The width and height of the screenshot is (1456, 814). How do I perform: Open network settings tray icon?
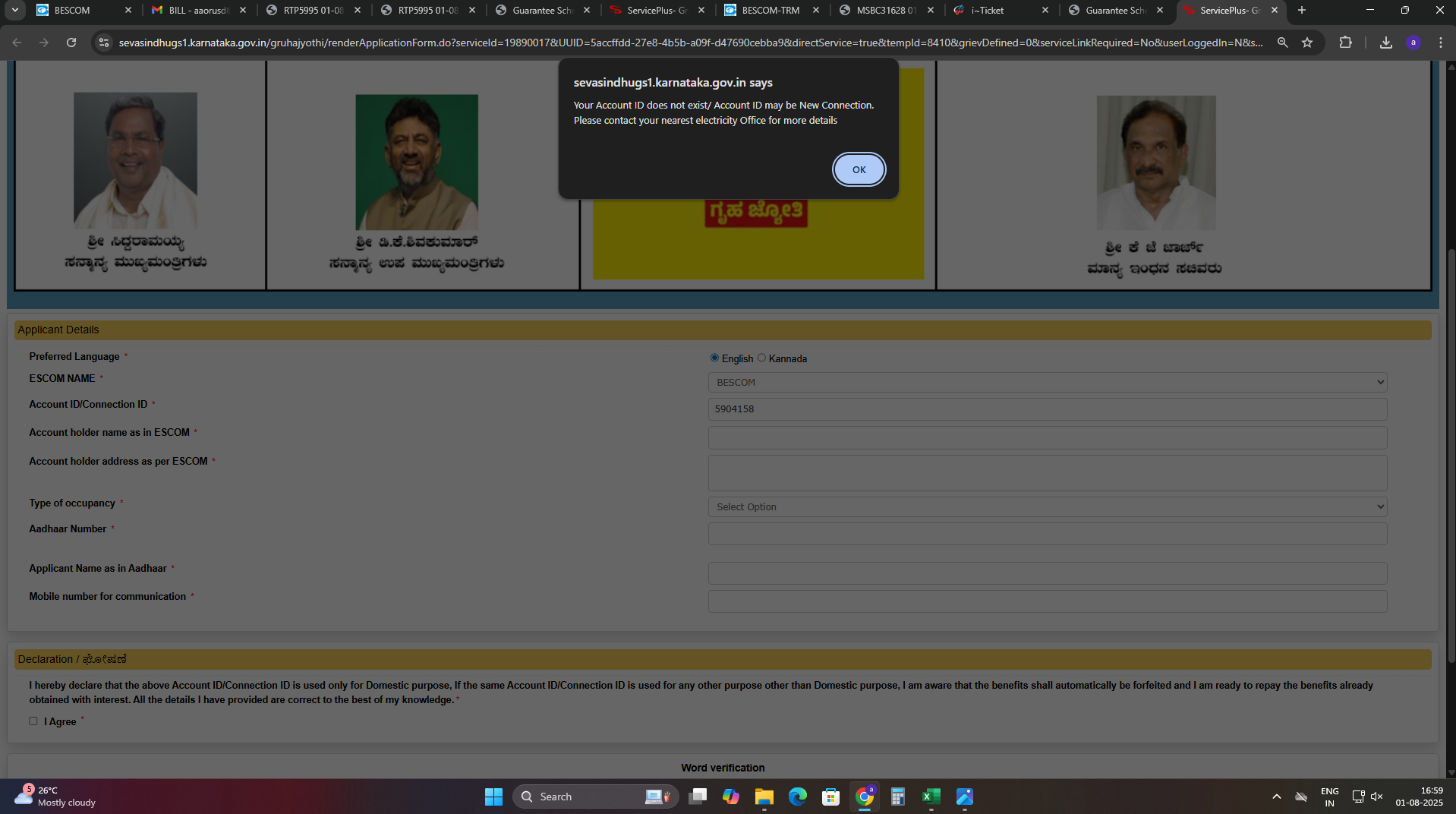1358,797
